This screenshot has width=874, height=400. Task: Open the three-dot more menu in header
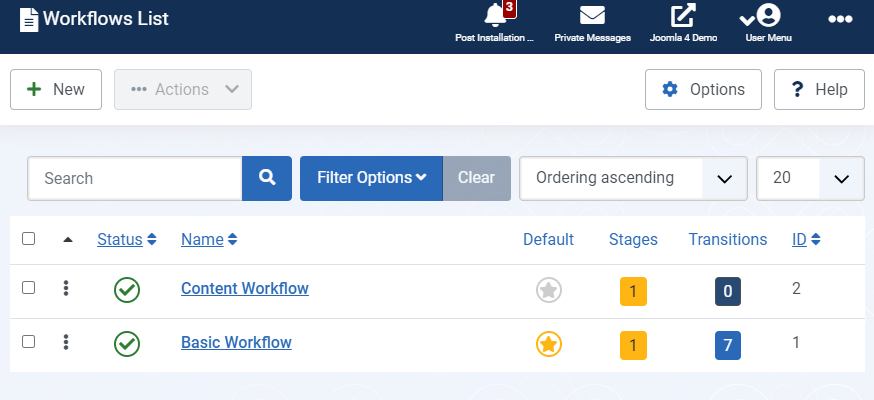[x=840, y=19]
